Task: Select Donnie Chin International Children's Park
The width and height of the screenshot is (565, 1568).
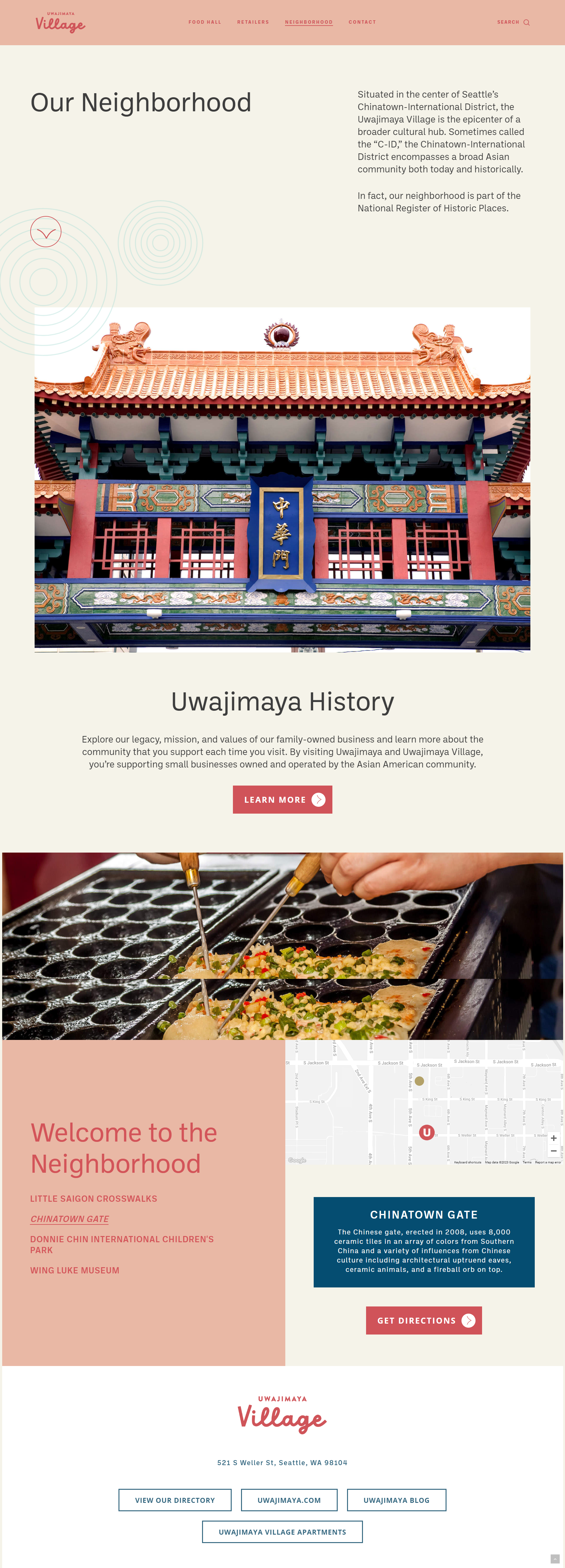Action: coord(122,1244)
